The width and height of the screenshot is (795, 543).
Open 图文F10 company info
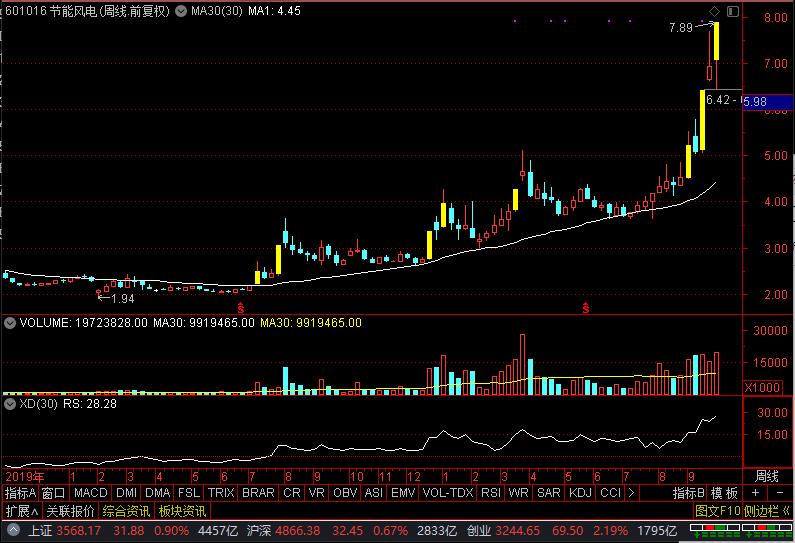coord(717,511)
